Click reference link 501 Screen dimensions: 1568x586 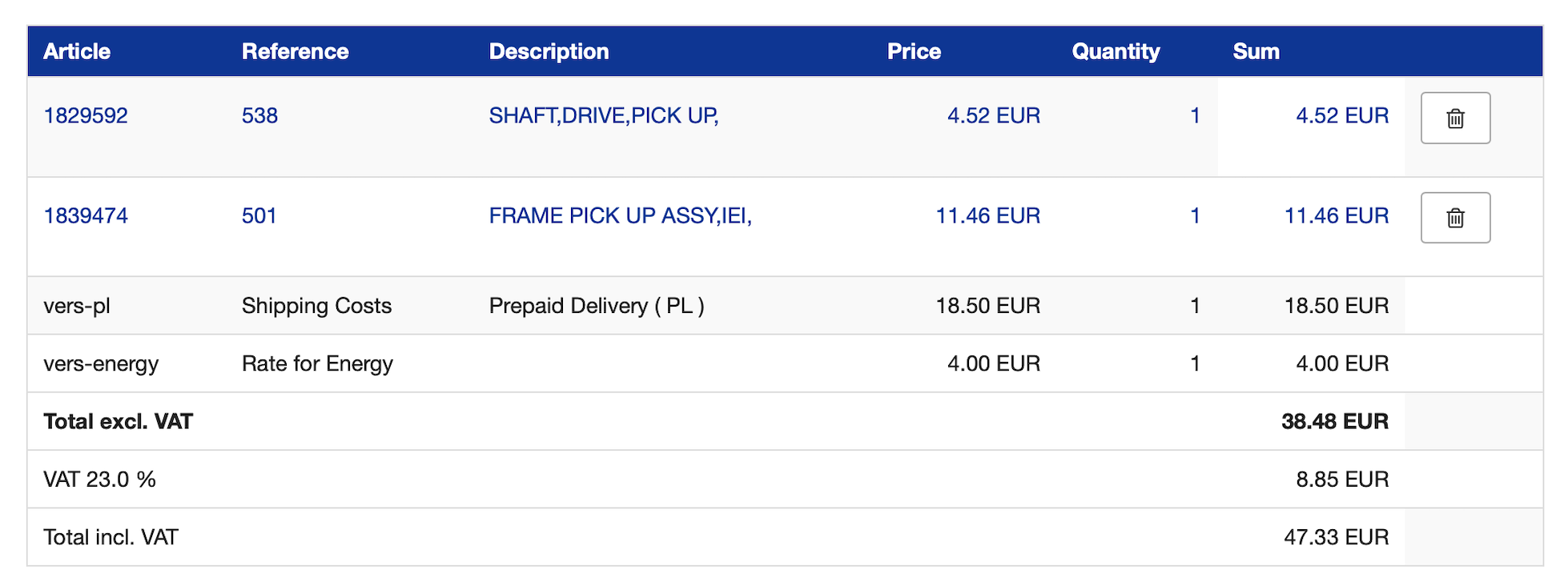pos(259,215)
